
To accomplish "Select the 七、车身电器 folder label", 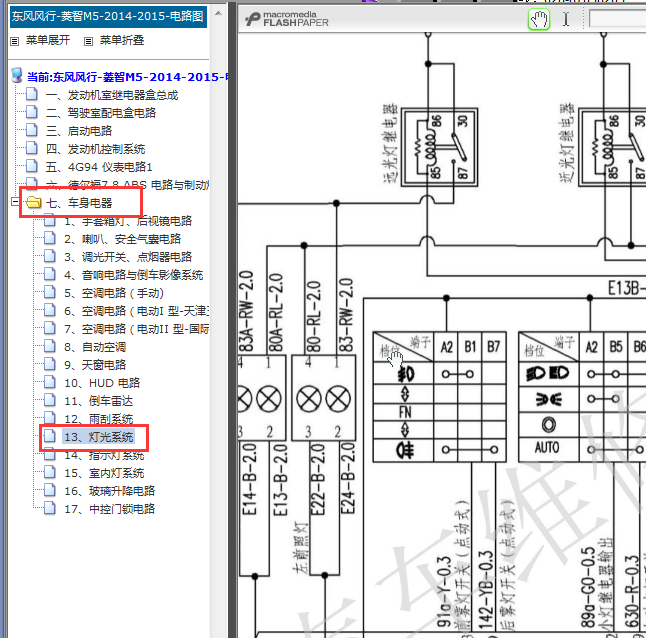I will pos(79,203).
